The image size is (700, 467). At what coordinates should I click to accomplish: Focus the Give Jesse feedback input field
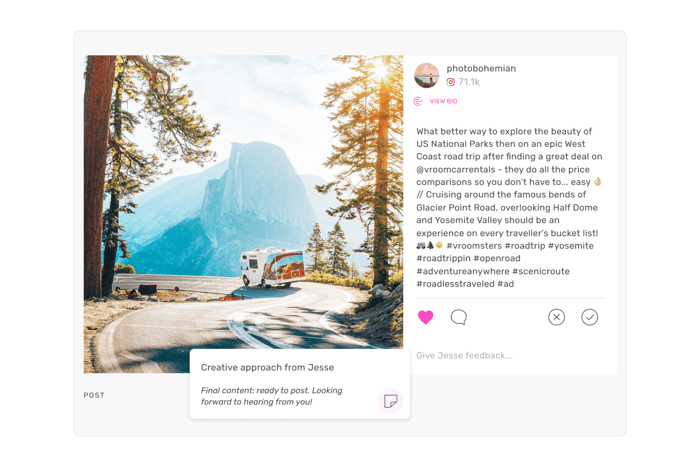coord(510,355)
